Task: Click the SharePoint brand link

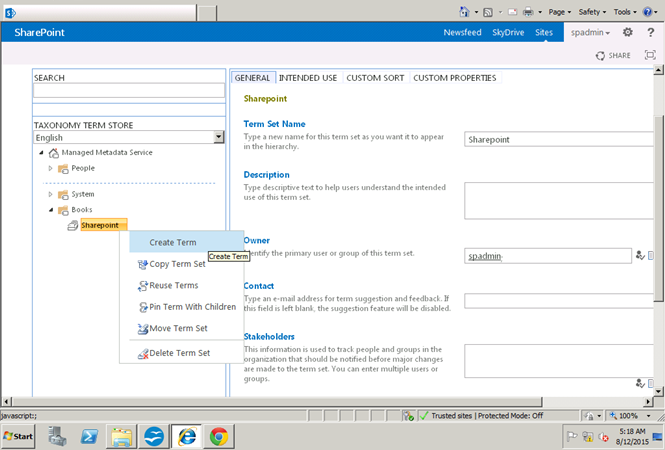Action: pyautogui.click(x=39, y=33)
